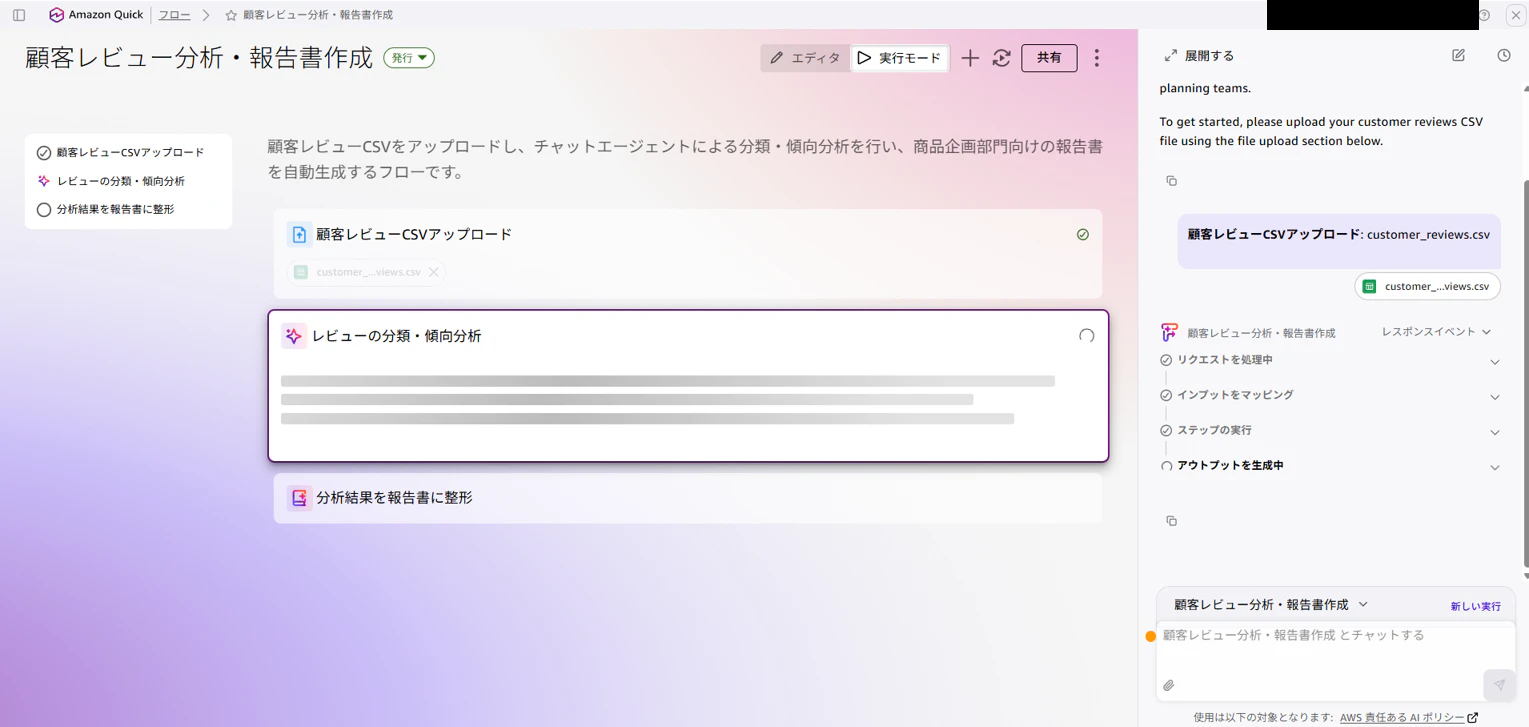
Task: Click the flow description text about 顧客レビューCSV
Action: pyautogui.click(x=685, y=159)
